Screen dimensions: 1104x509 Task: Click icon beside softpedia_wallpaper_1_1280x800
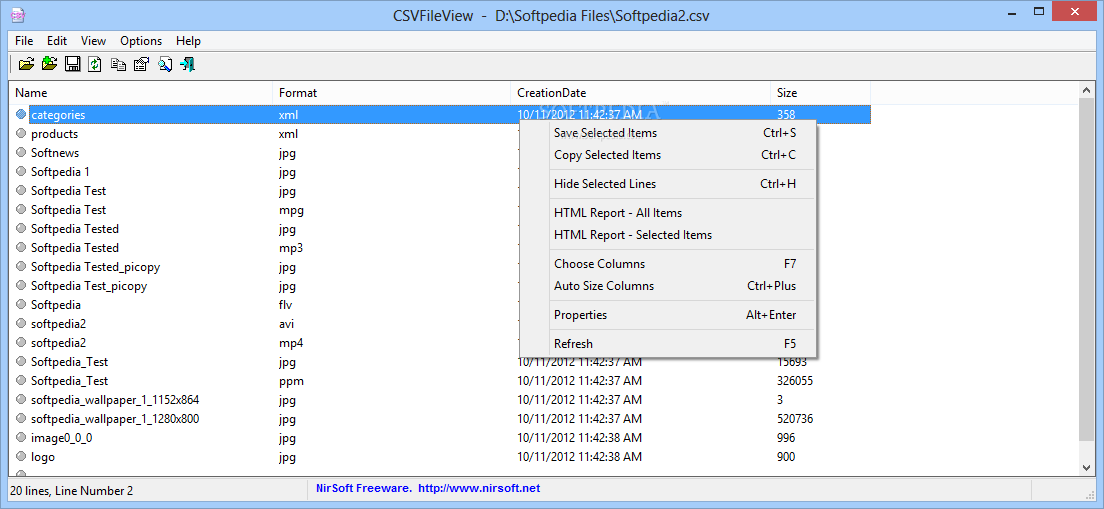point(20,419)
